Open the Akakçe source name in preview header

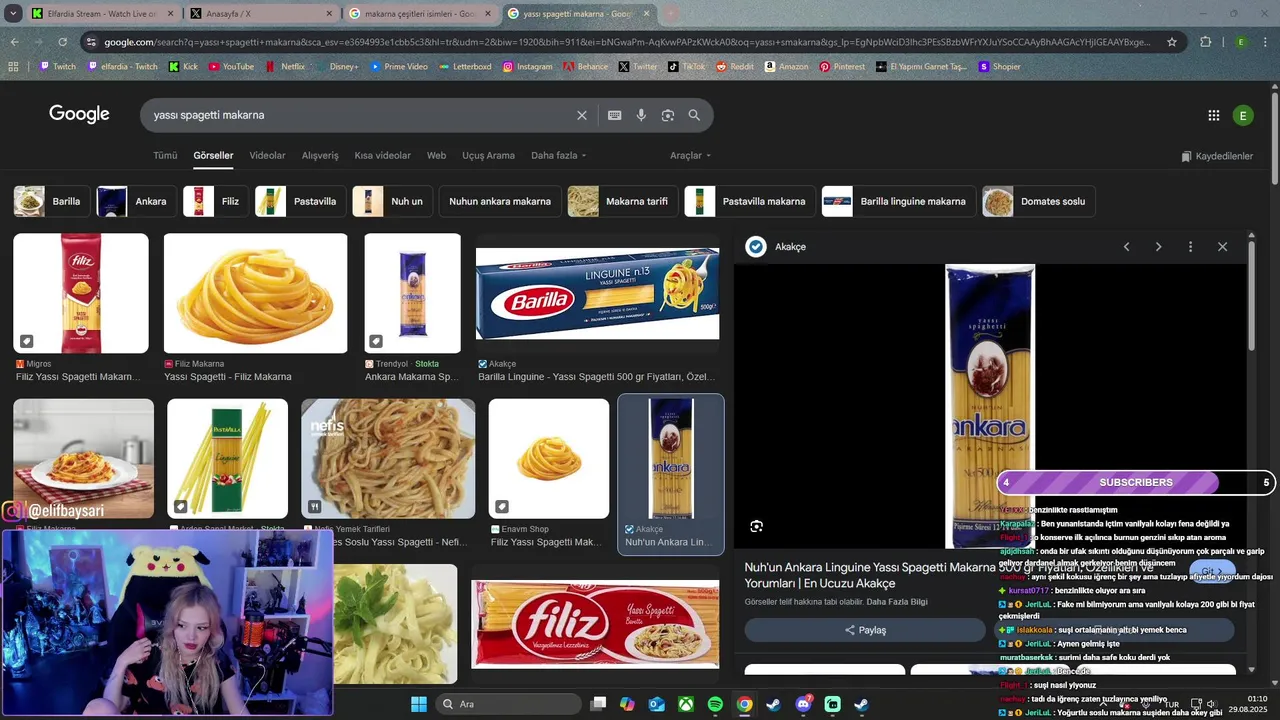[790, 247]
